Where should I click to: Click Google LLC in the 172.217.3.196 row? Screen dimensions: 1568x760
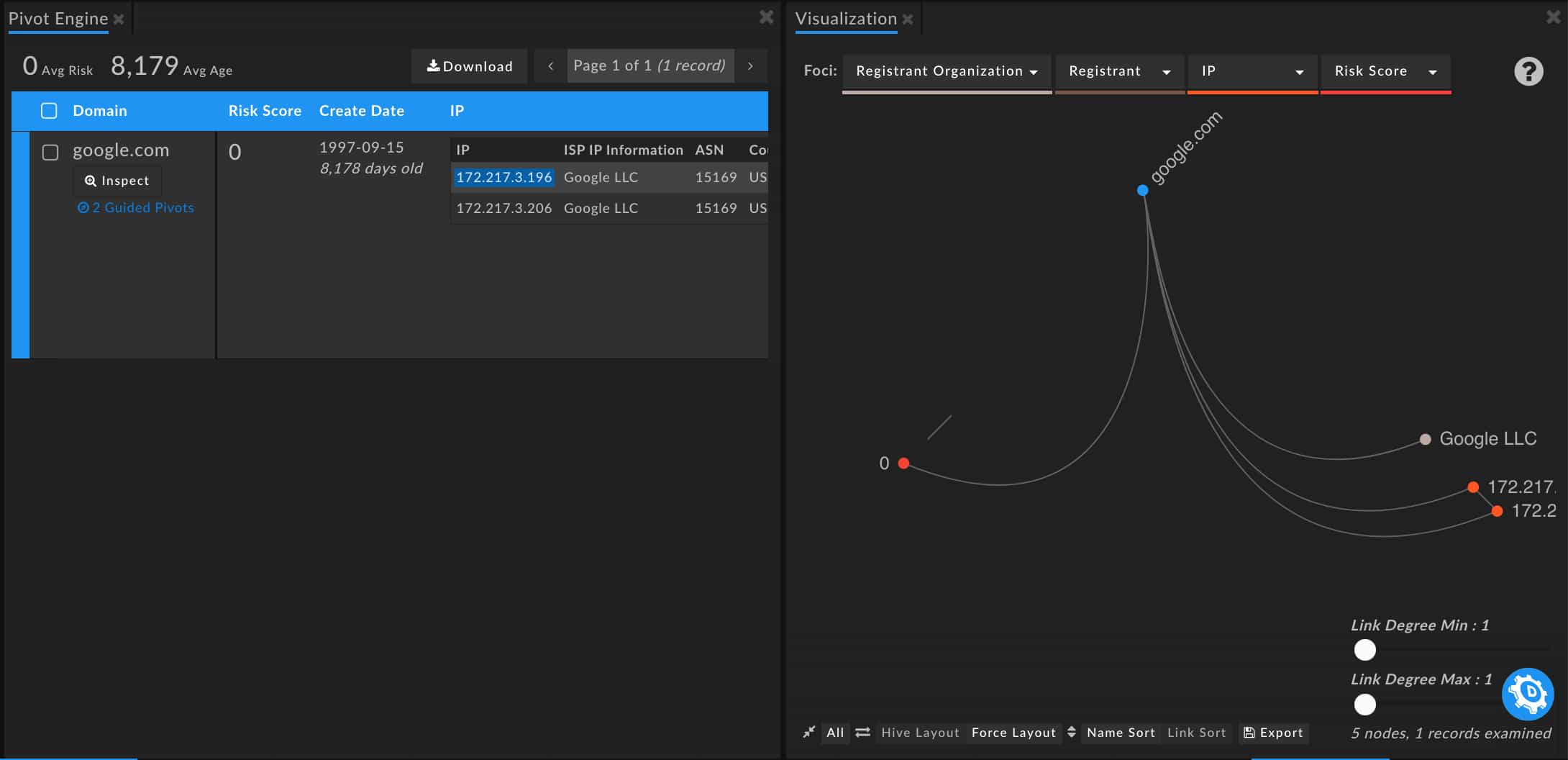[601, 177]
